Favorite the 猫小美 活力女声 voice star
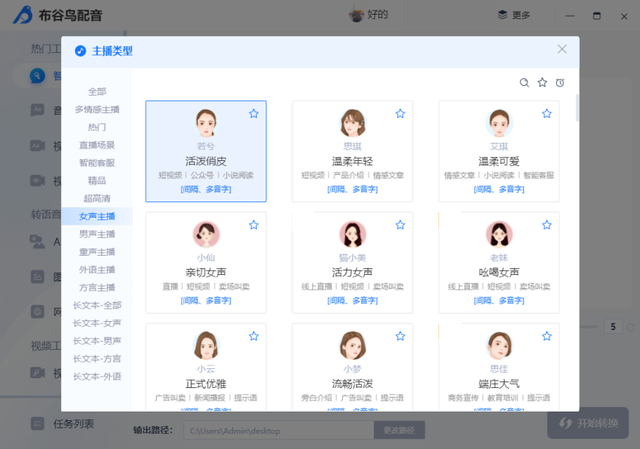This screenshot has width=640, height=449. [x=400, y=225]
